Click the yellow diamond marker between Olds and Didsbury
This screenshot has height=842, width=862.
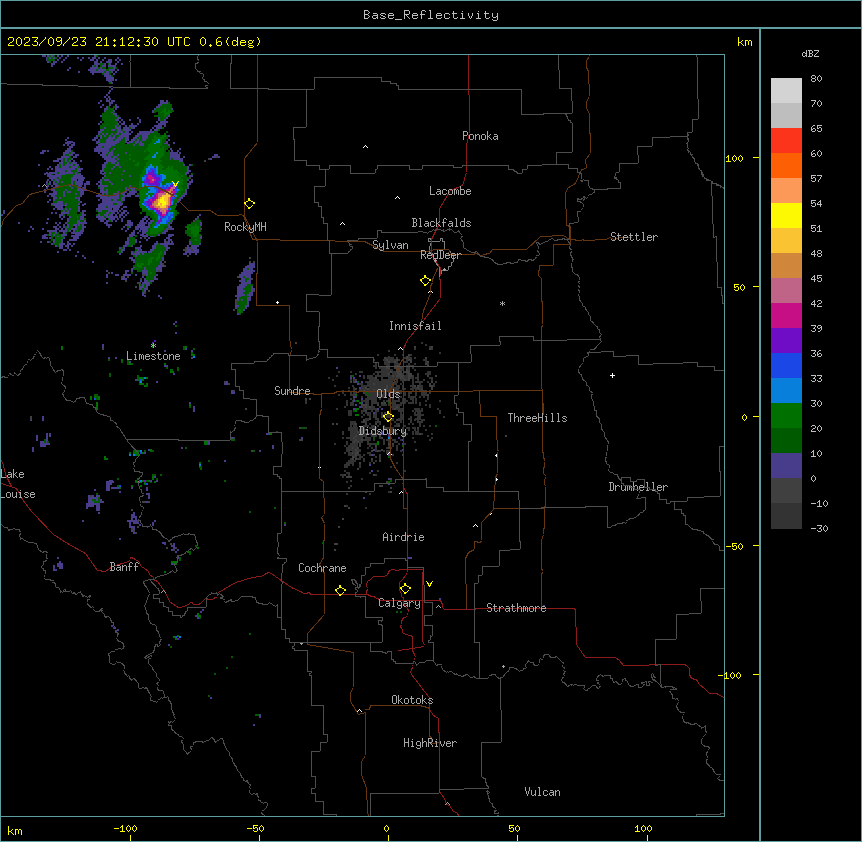(388, 416)
